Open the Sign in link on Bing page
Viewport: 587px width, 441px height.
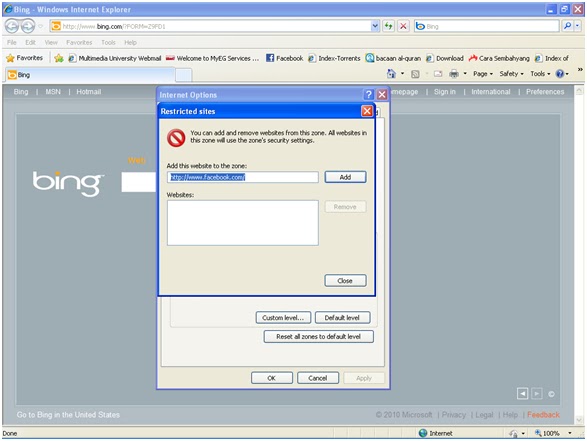(x=444, y=92)
